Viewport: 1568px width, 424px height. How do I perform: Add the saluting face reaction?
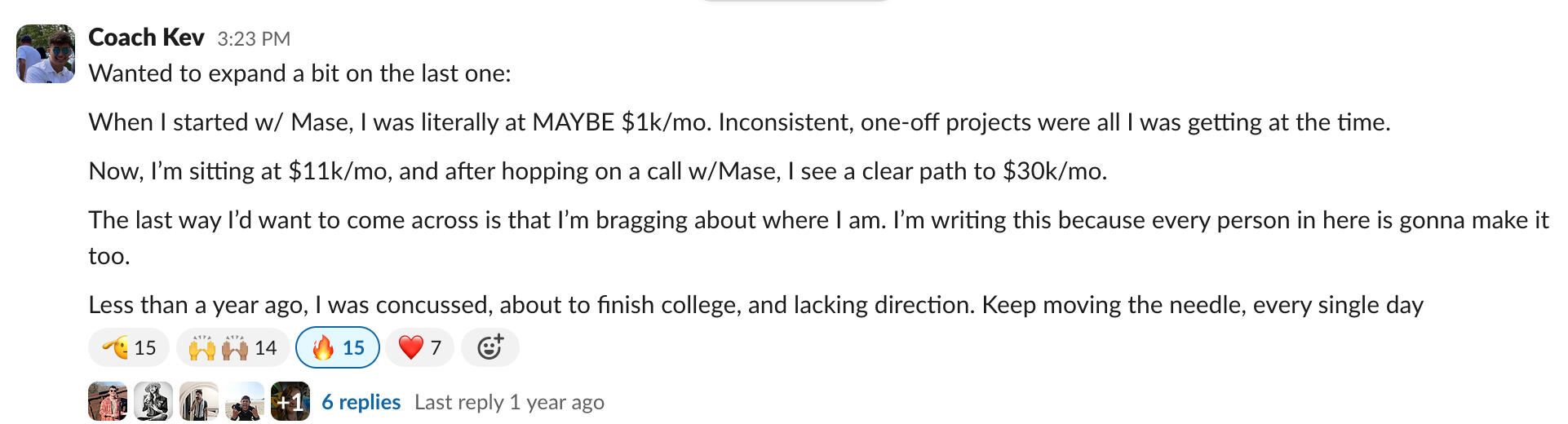pos(129,348)
